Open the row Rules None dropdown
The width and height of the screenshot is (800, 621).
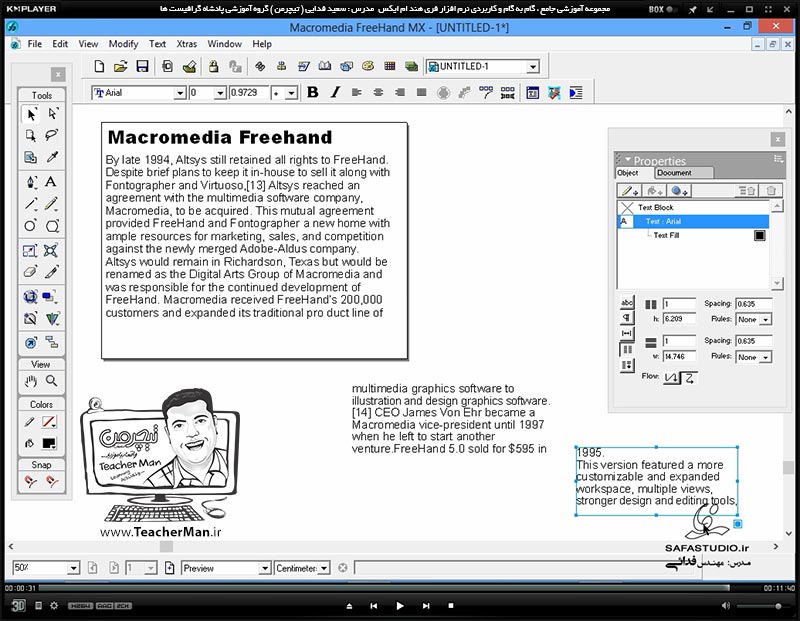click(x=754, y=357)
